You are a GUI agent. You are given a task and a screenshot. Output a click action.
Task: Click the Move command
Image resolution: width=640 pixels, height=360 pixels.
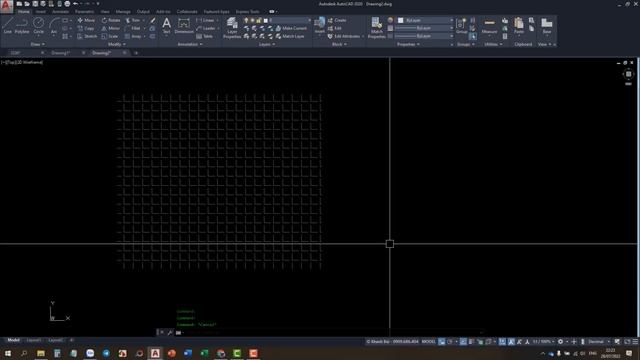(86, 20)
